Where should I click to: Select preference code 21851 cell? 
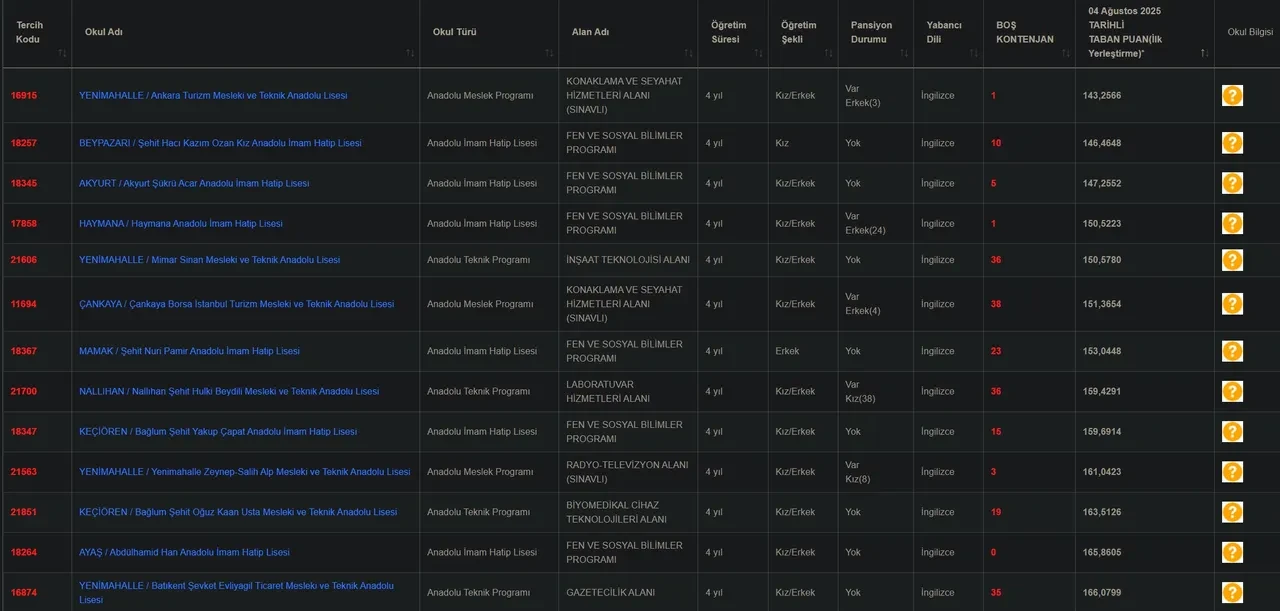click(24, 512)
